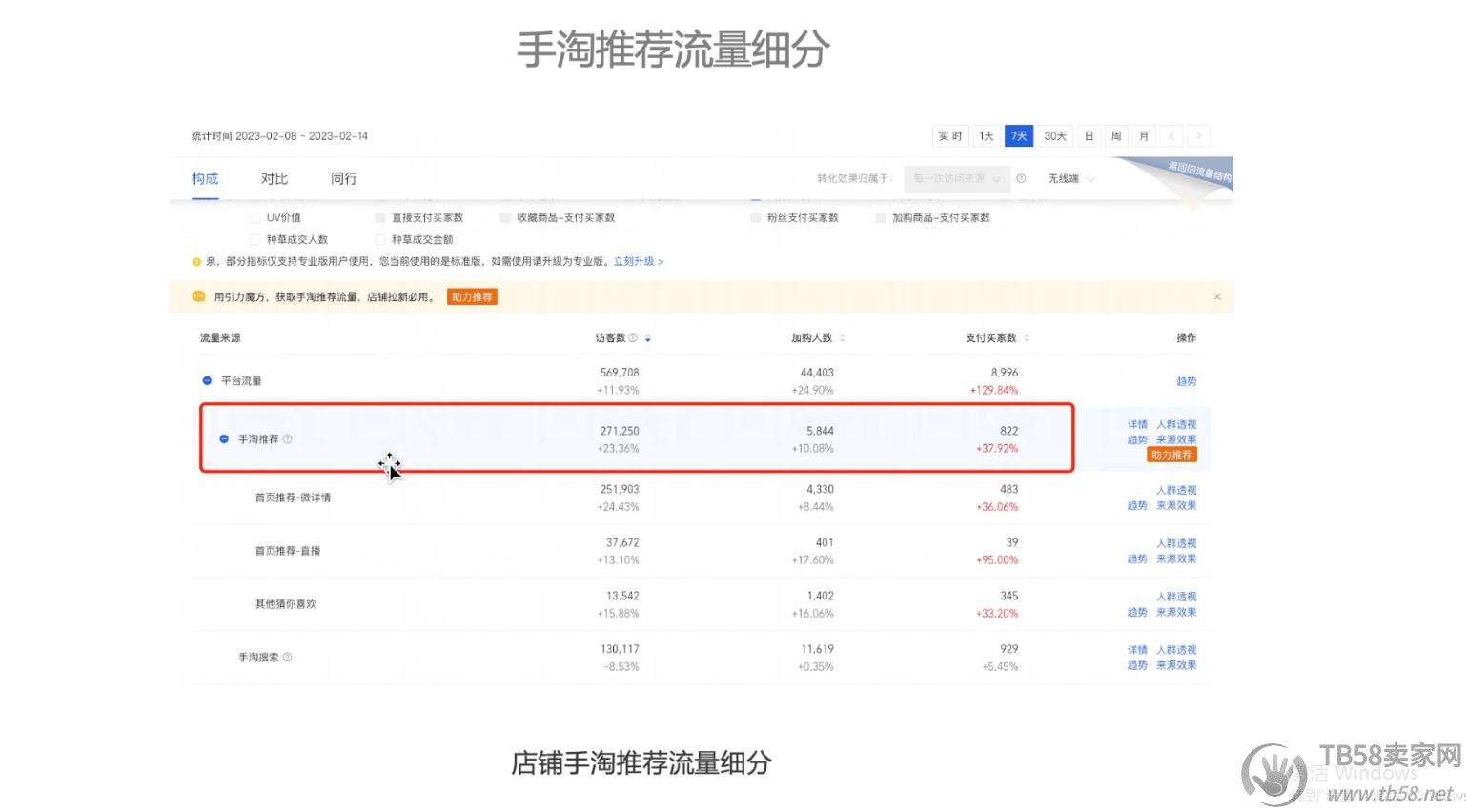Image resolution: width=1466 pixels, height=812 pixels.
Task: Select the 日 time granularity
Action: 1089,136
